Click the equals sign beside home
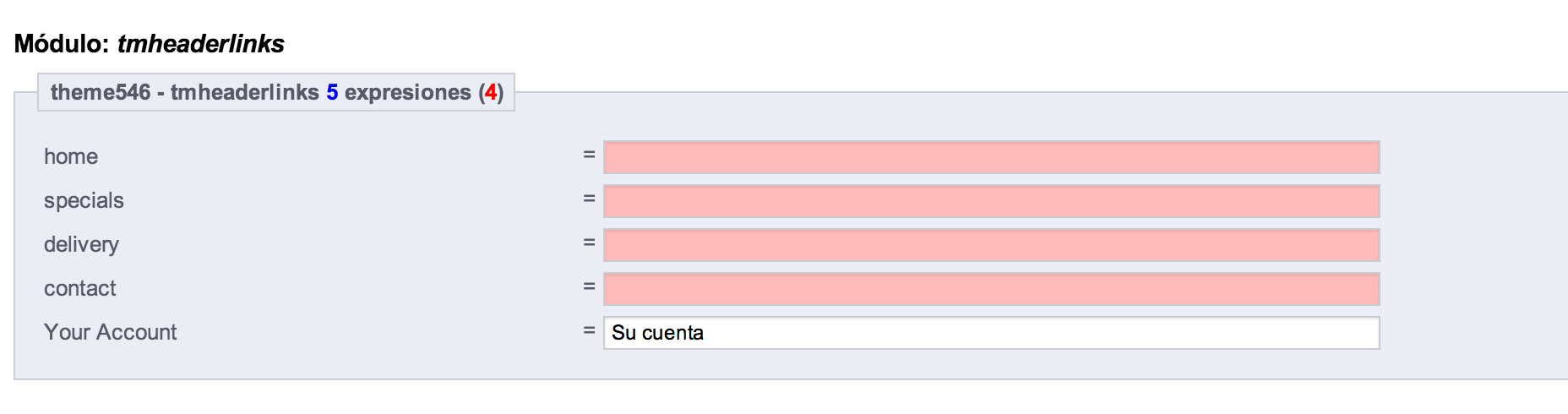The width and height of the screenshot is (1568, 414). 589,155
